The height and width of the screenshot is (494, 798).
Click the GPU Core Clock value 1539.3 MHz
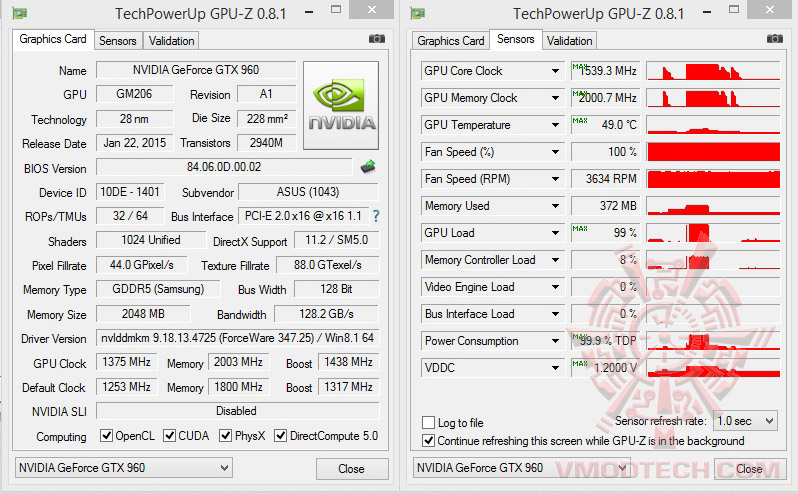click(605, 71)
